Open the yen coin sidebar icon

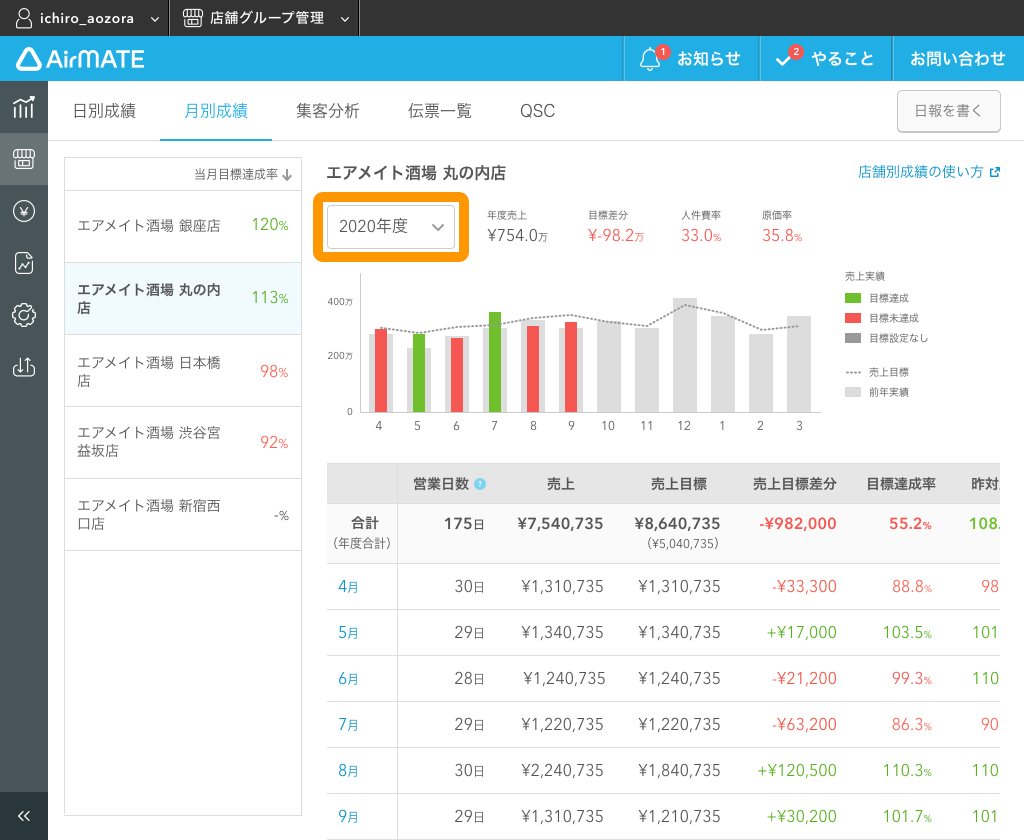coord(24,211)
